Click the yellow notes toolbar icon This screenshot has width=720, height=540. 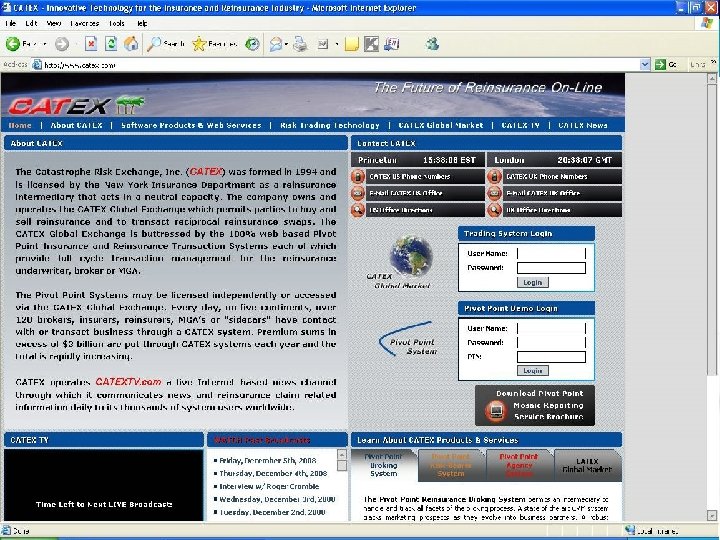pyautogui.click(x=351, y=44)
